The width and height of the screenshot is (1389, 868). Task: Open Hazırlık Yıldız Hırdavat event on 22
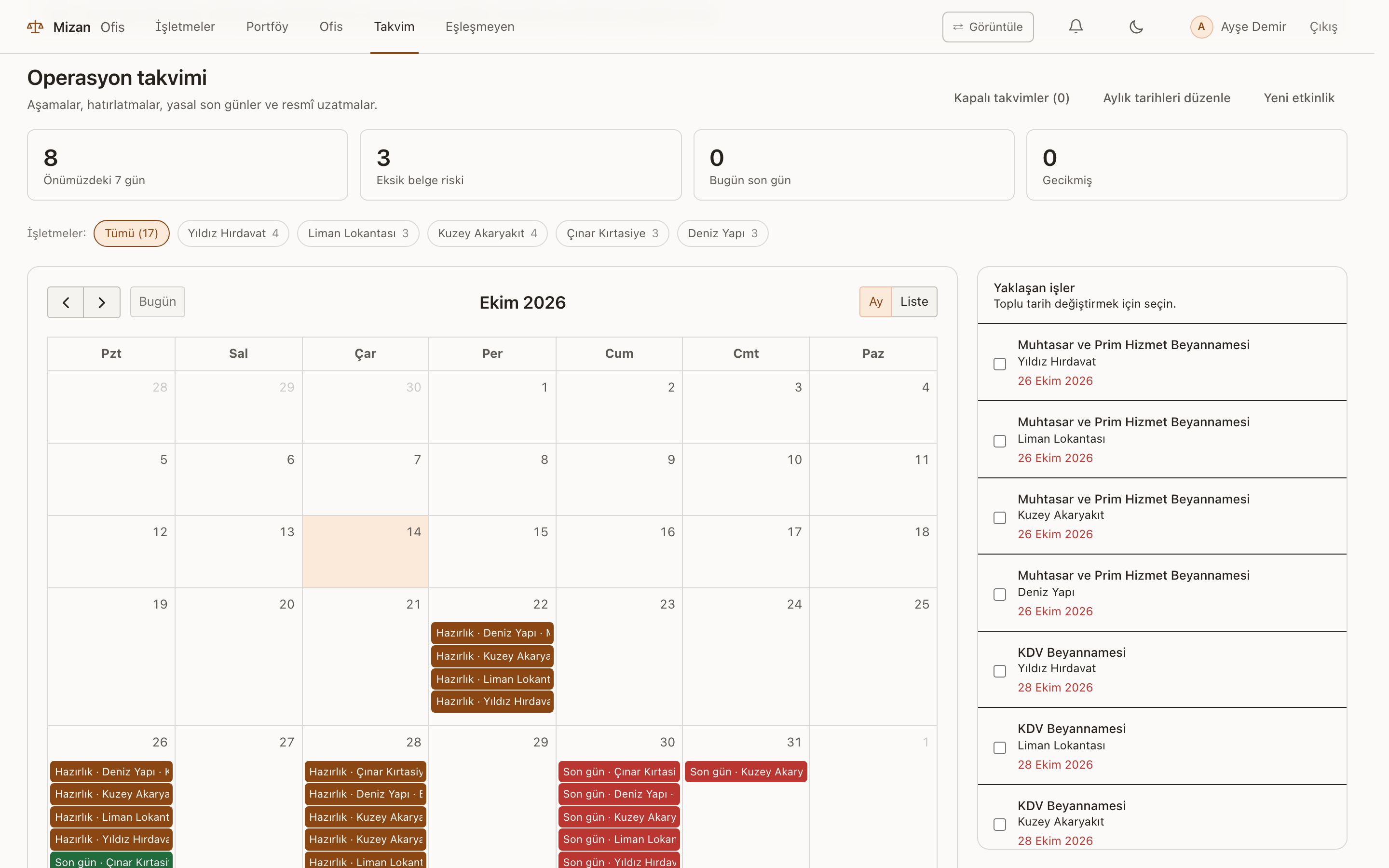coord(492,702)
